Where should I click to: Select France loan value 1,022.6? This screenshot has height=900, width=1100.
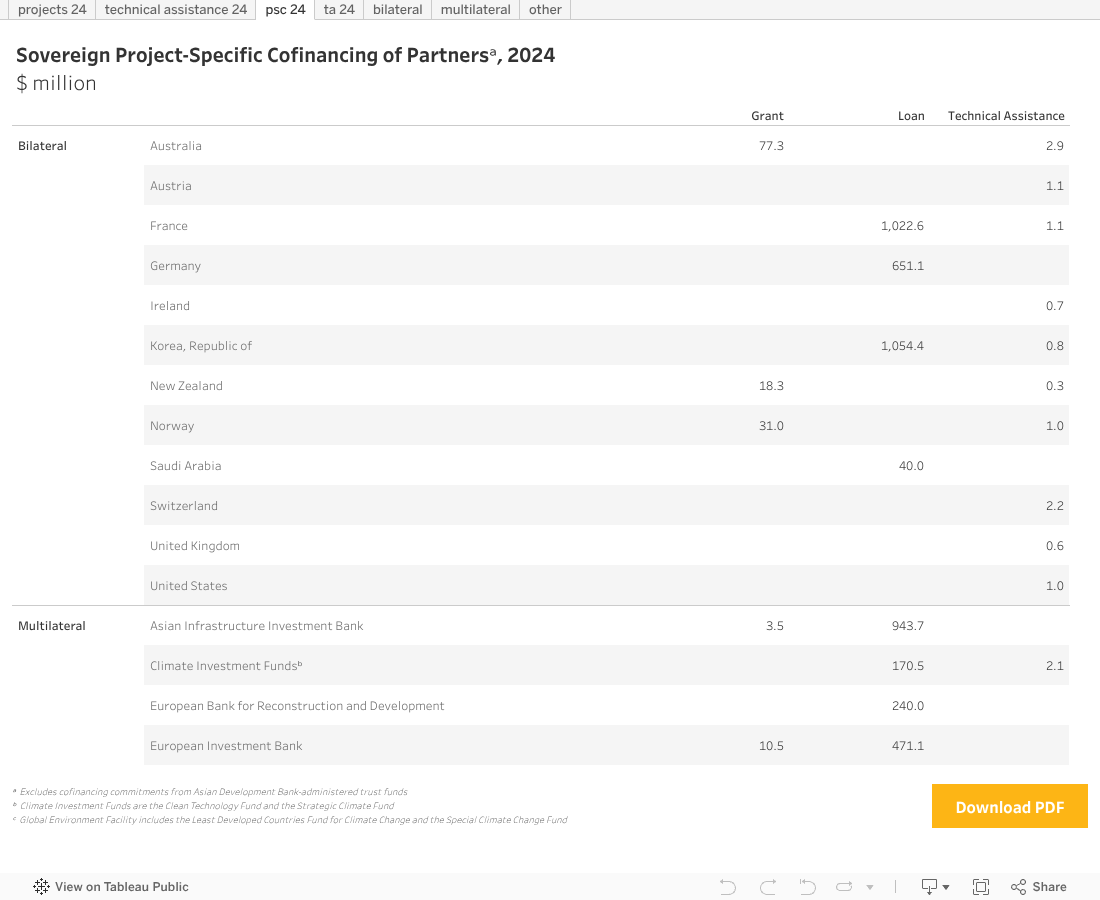point(902,226)
